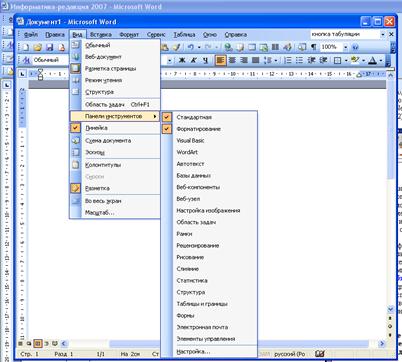This screenshot has width=402, height=362.
Task: Click the Bulleted list icon
Action: (x=299, y=60)
